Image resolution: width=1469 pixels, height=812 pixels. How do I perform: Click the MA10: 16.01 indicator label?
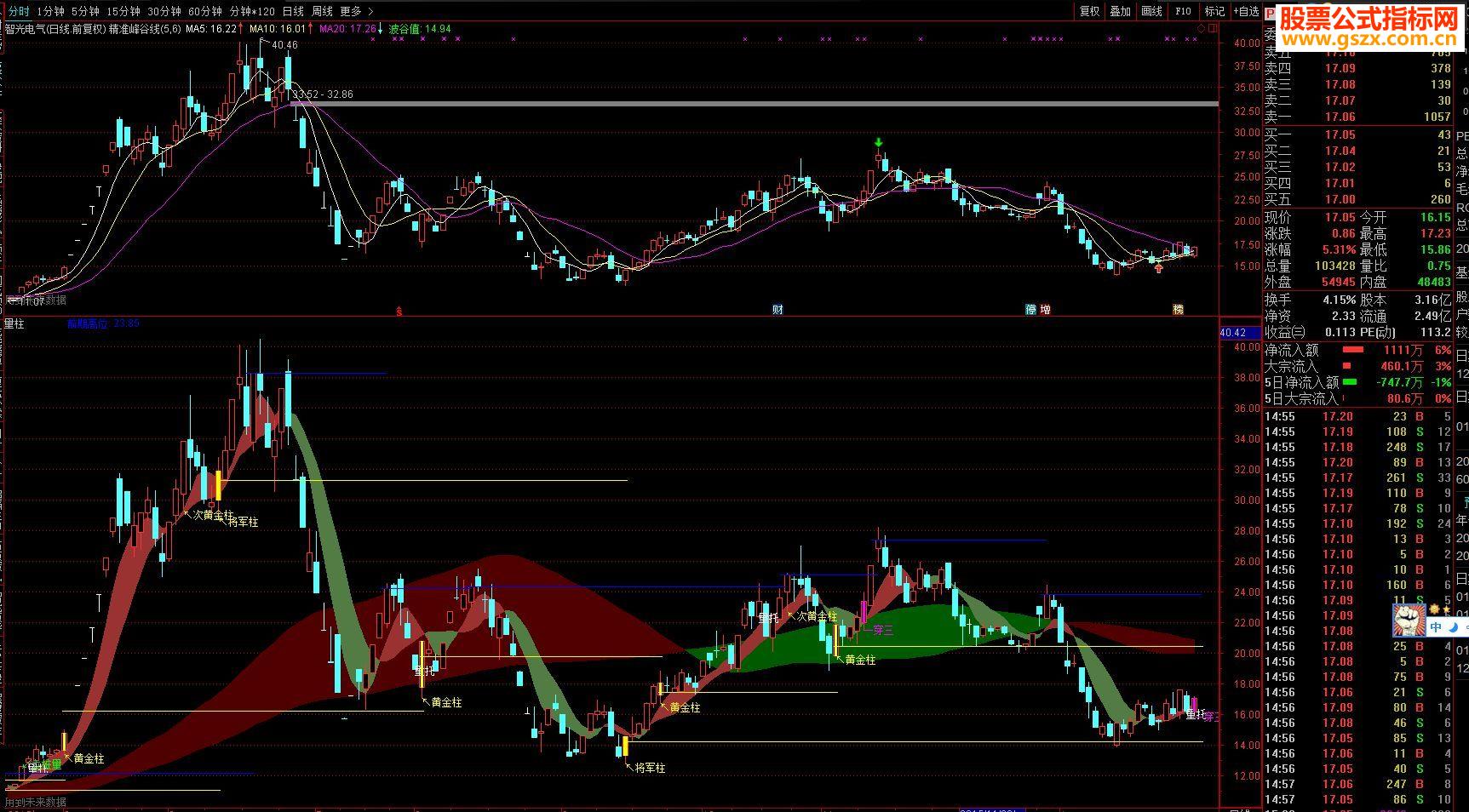click(278, 29)
